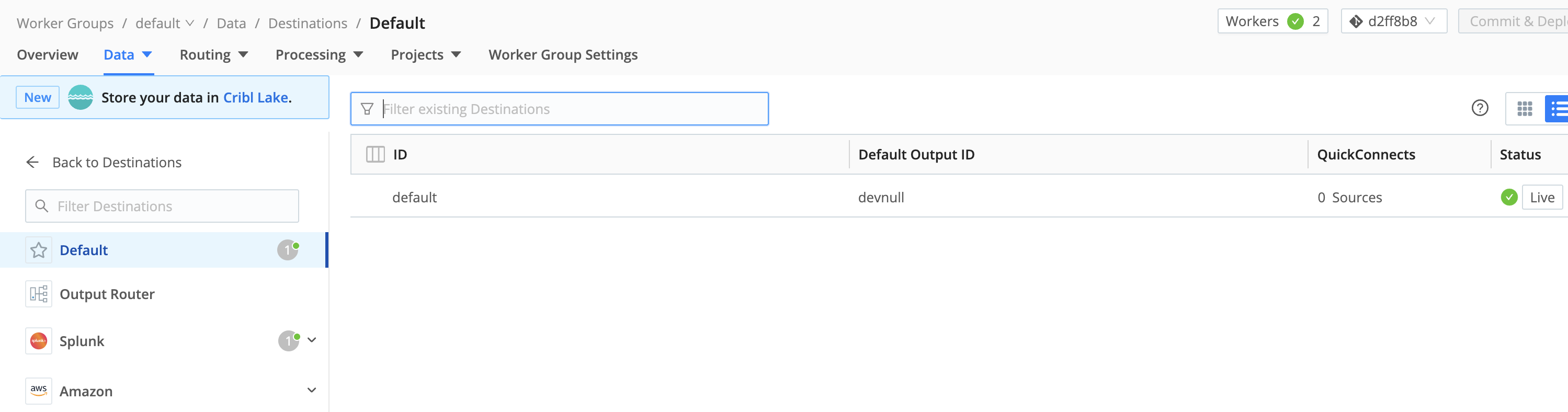Click the Default star icon in sidebar
The width and height of the screenshot is (1568, 412).
tap(38, 250)
